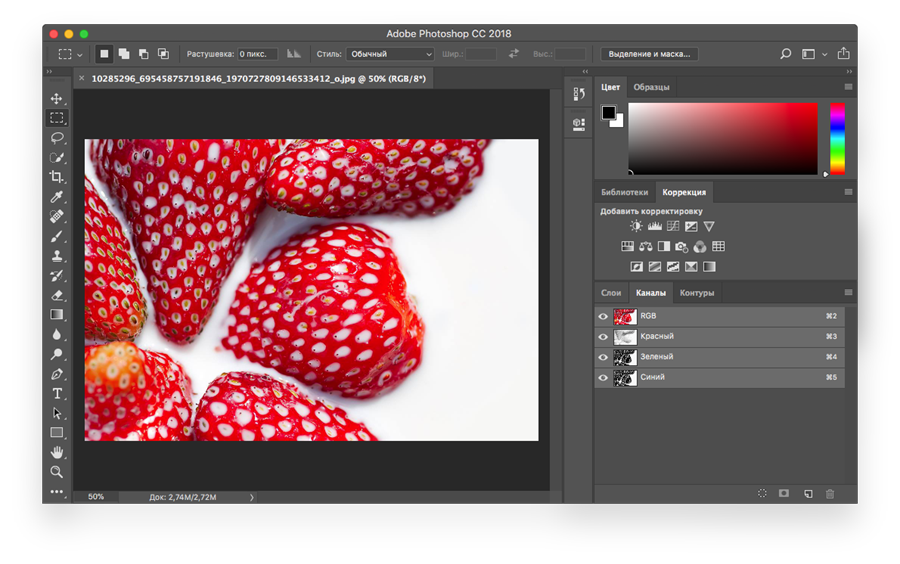Click the Растушевка input field

[257, 54]
